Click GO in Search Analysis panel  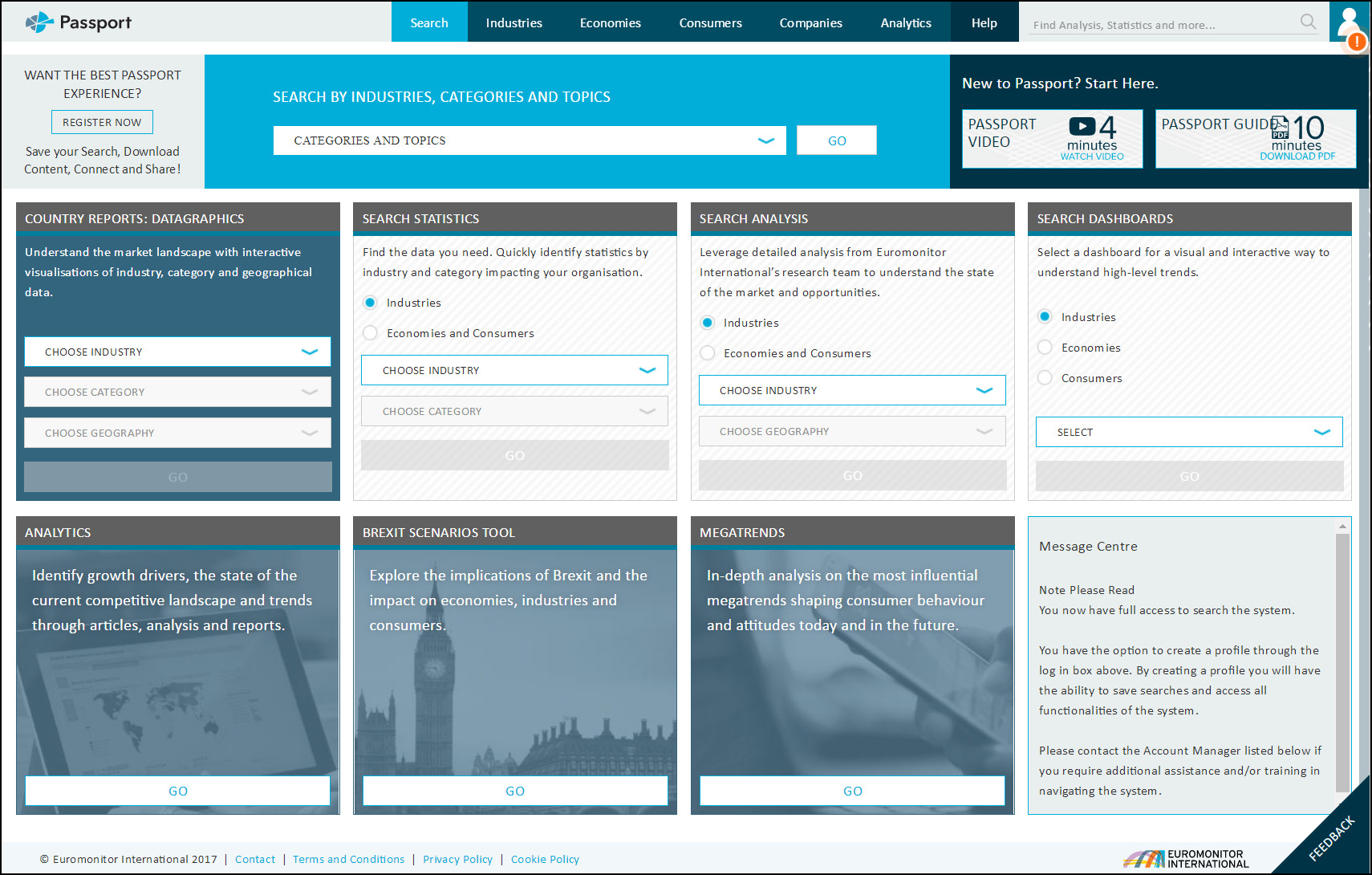[852, 475]
